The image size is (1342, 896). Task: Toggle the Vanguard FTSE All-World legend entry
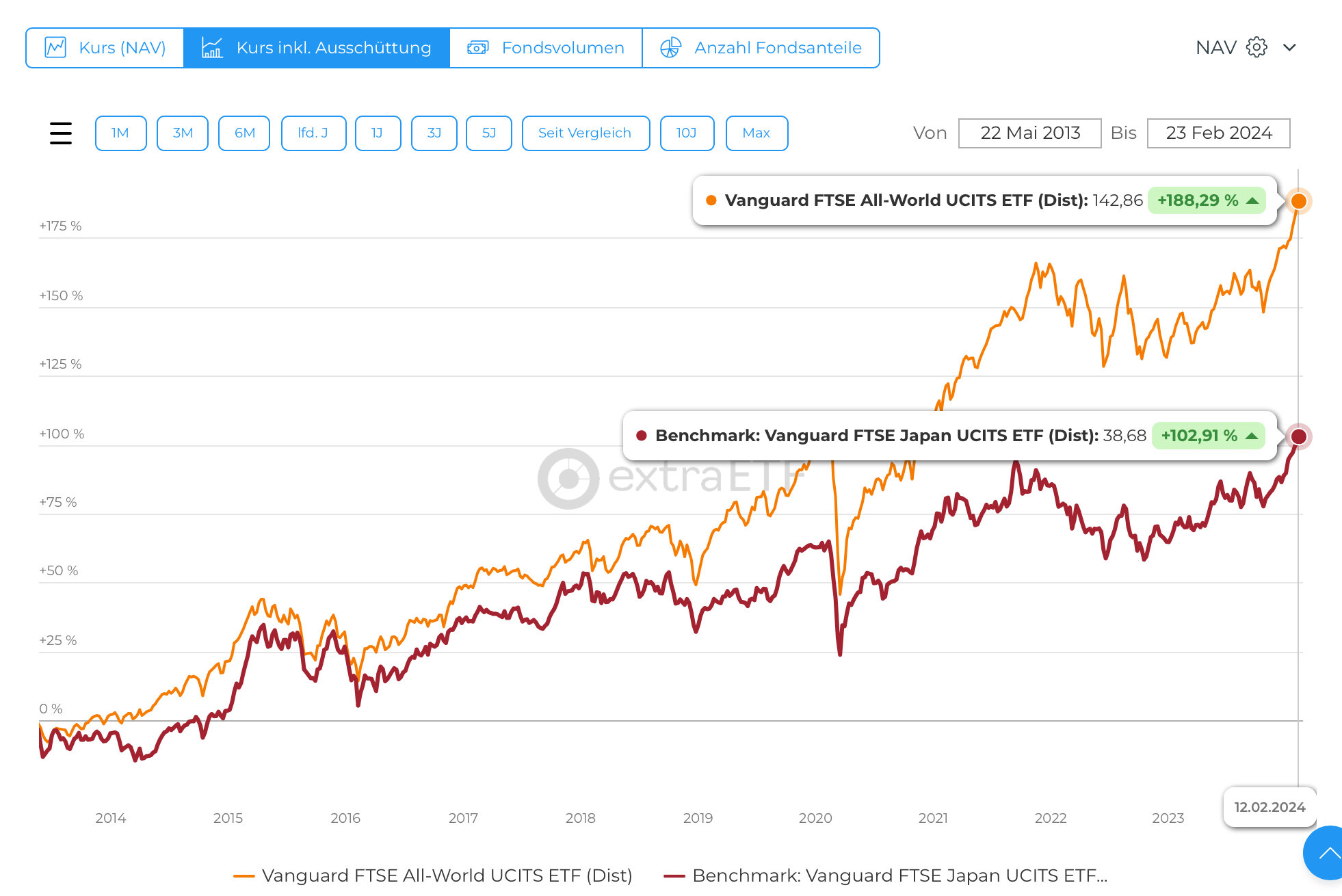pos(433,875)
